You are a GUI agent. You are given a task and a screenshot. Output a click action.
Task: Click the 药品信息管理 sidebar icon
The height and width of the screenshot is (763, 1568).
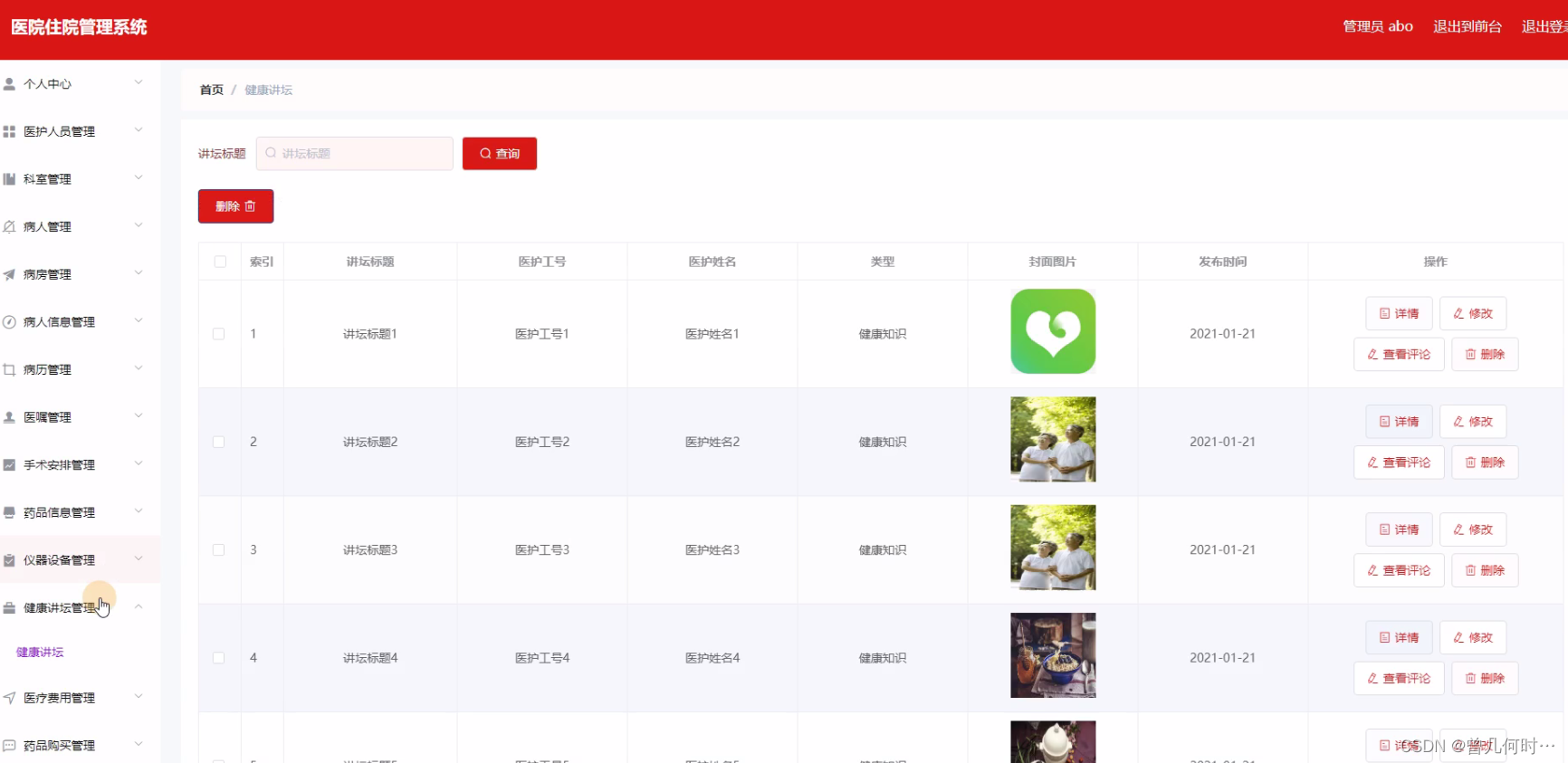click(9, 512)
